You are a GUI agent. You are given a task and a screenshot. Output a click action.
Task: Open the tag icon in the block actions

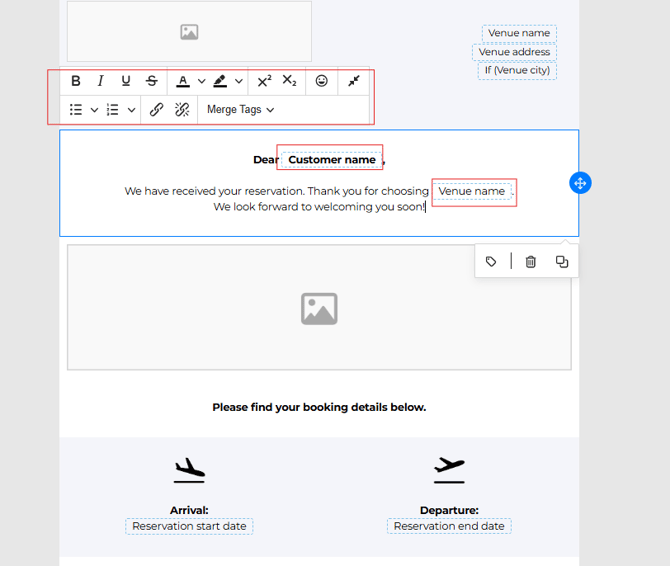pos(491,262)
